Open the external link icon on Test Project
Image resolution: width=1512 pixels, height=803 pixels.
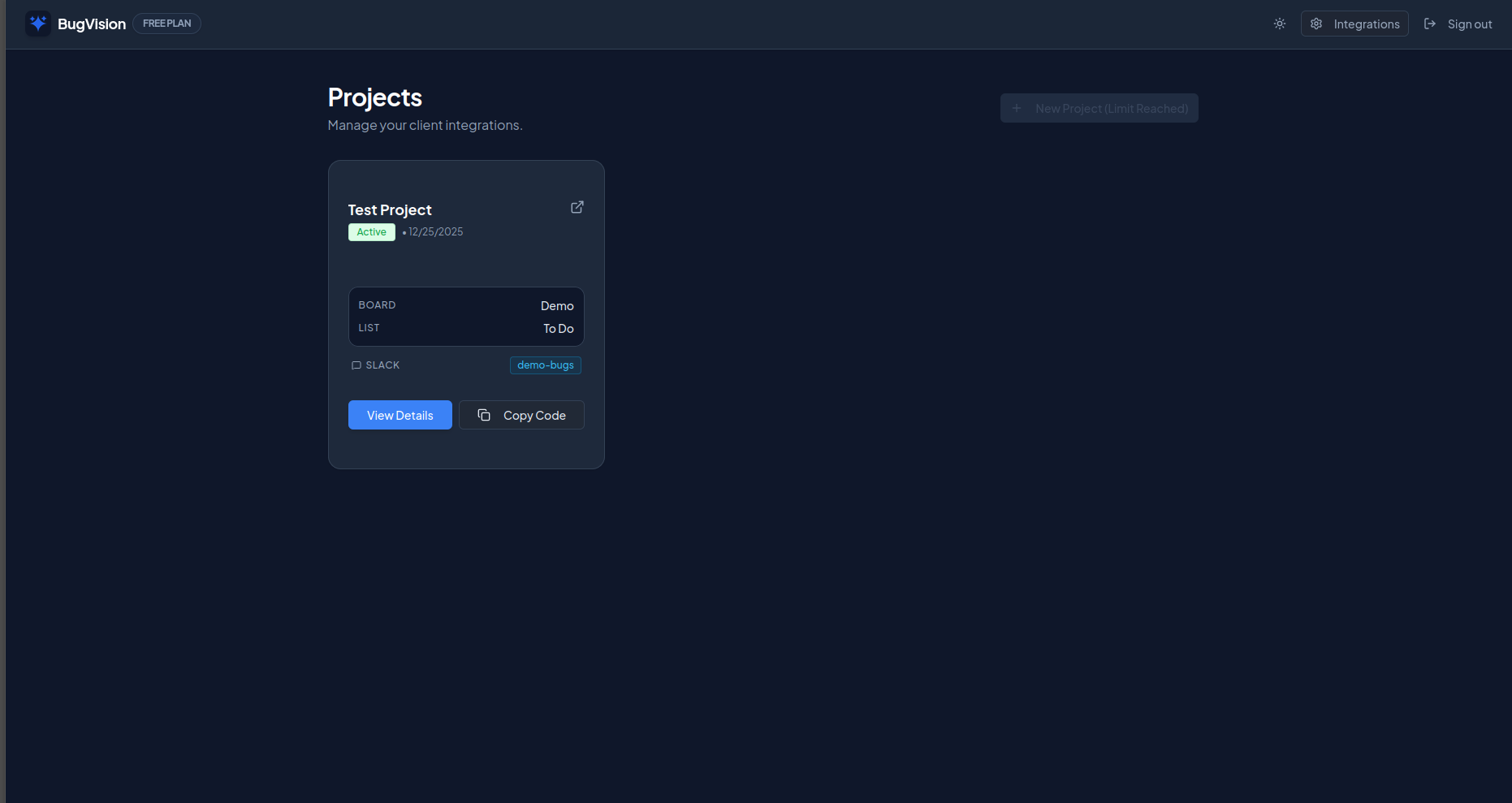coord(577,207)
